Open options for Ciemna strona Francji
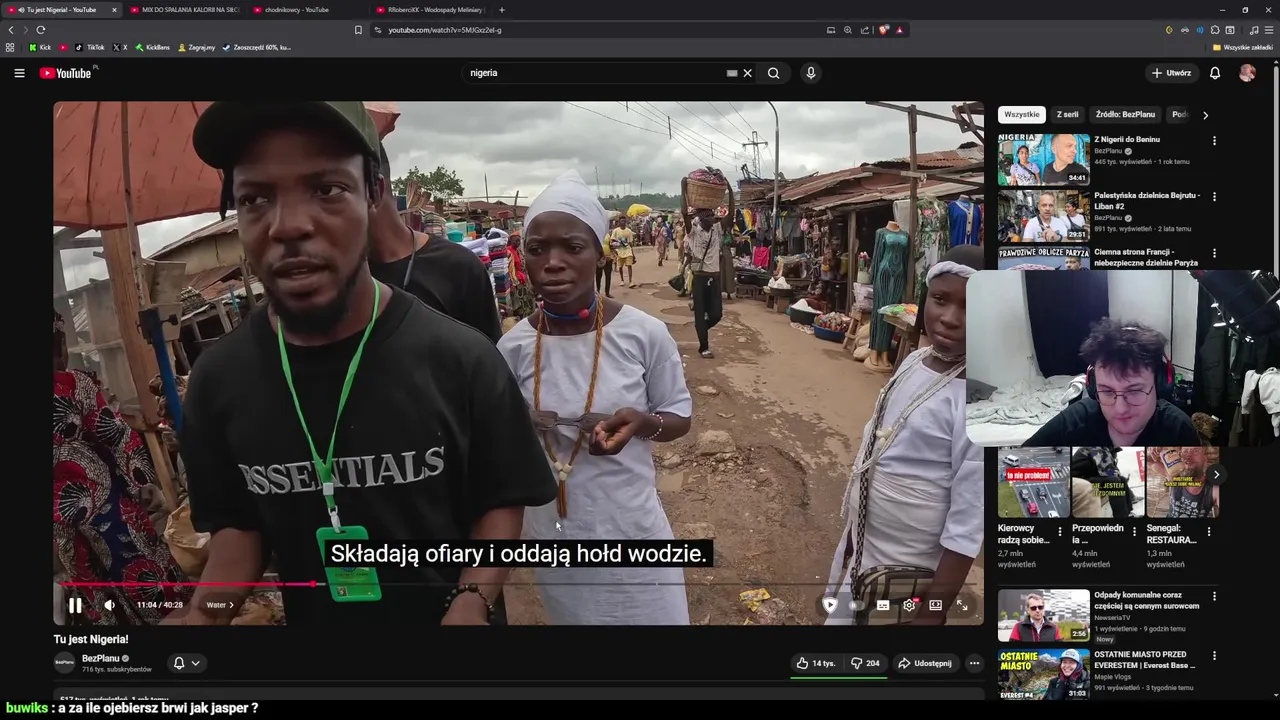 pyautogui.click(x=1214, y=253)
